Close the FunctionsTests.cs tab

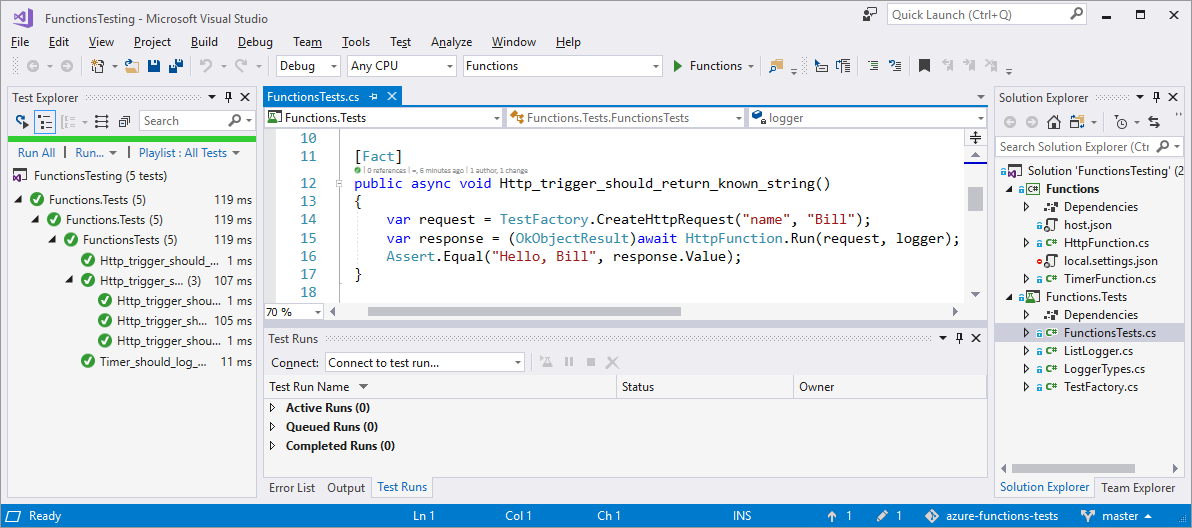[x=392, y=96]
